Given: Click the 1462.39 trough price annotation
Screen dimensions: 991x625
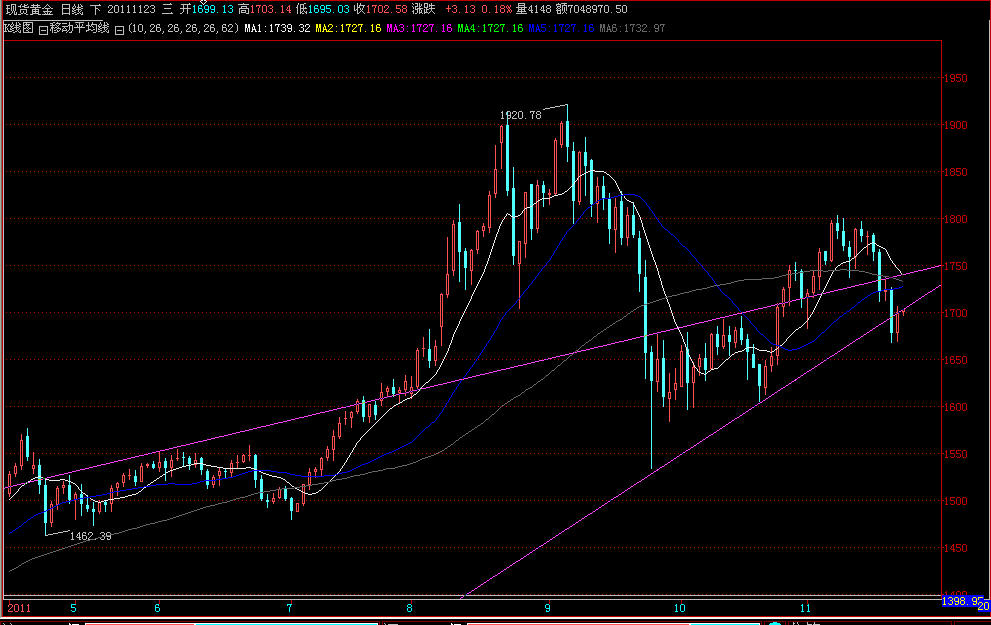Looking at the screenshot, I should point(90,536).
